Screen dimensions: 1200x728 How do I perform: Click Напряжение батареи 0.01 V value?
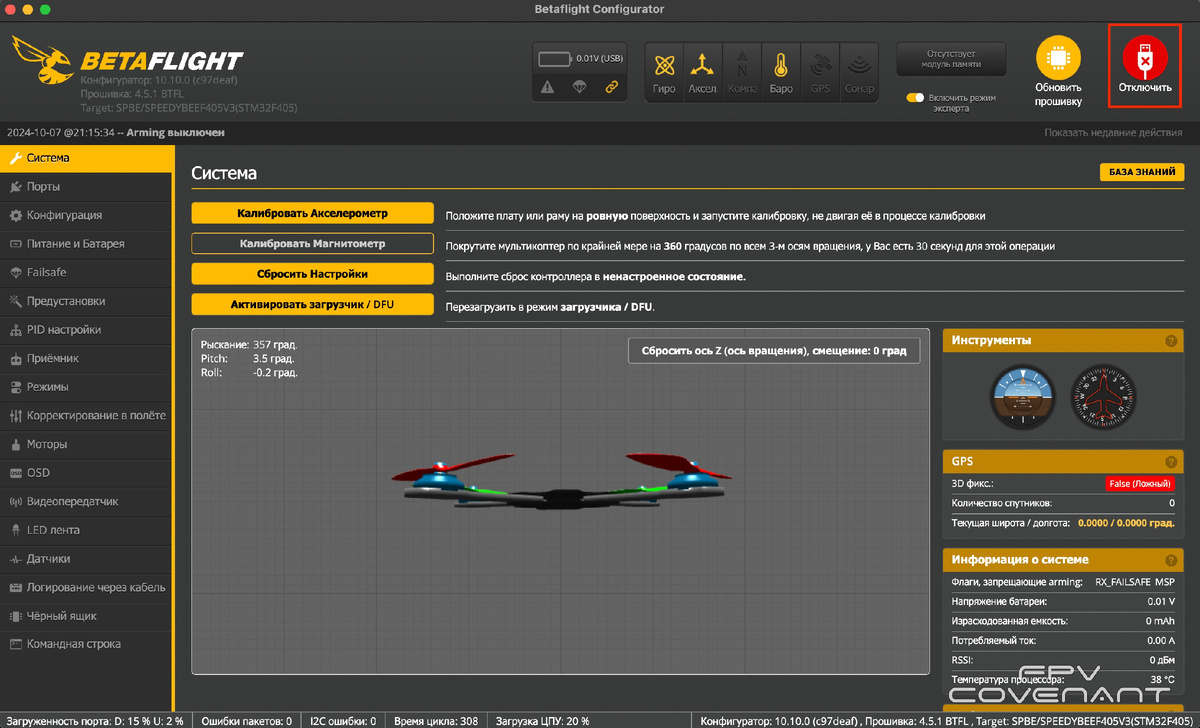(1159, 601)
